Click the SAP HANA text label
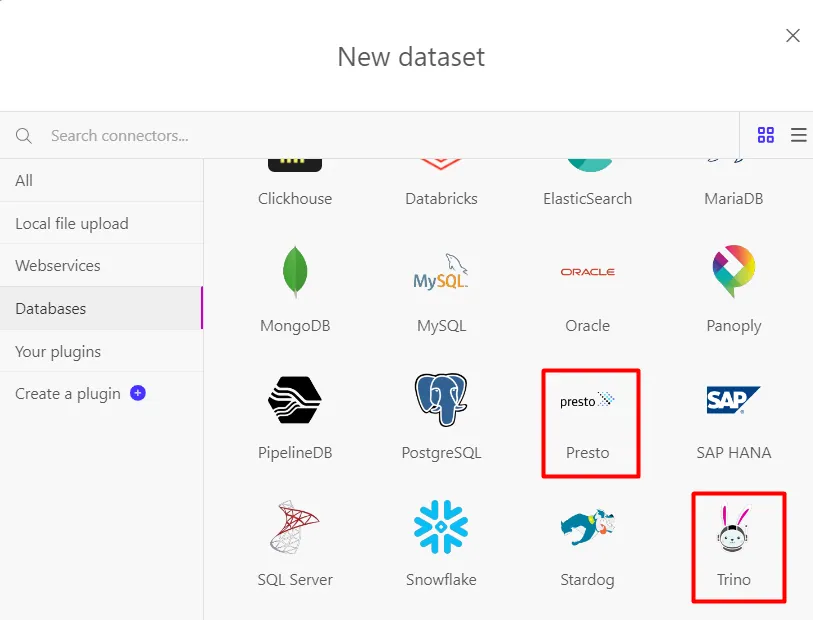 click(734, 453)
